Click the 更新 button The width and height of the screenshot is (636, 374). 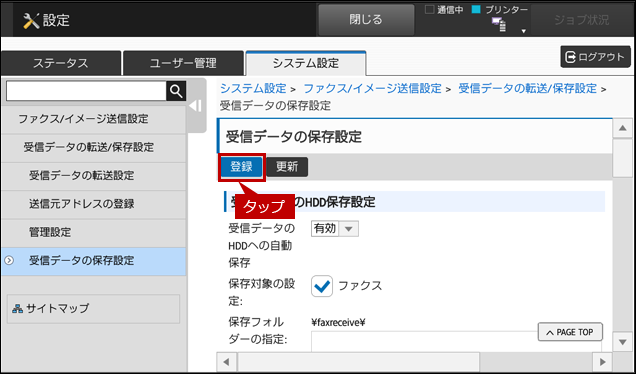[x=287, y=167]
